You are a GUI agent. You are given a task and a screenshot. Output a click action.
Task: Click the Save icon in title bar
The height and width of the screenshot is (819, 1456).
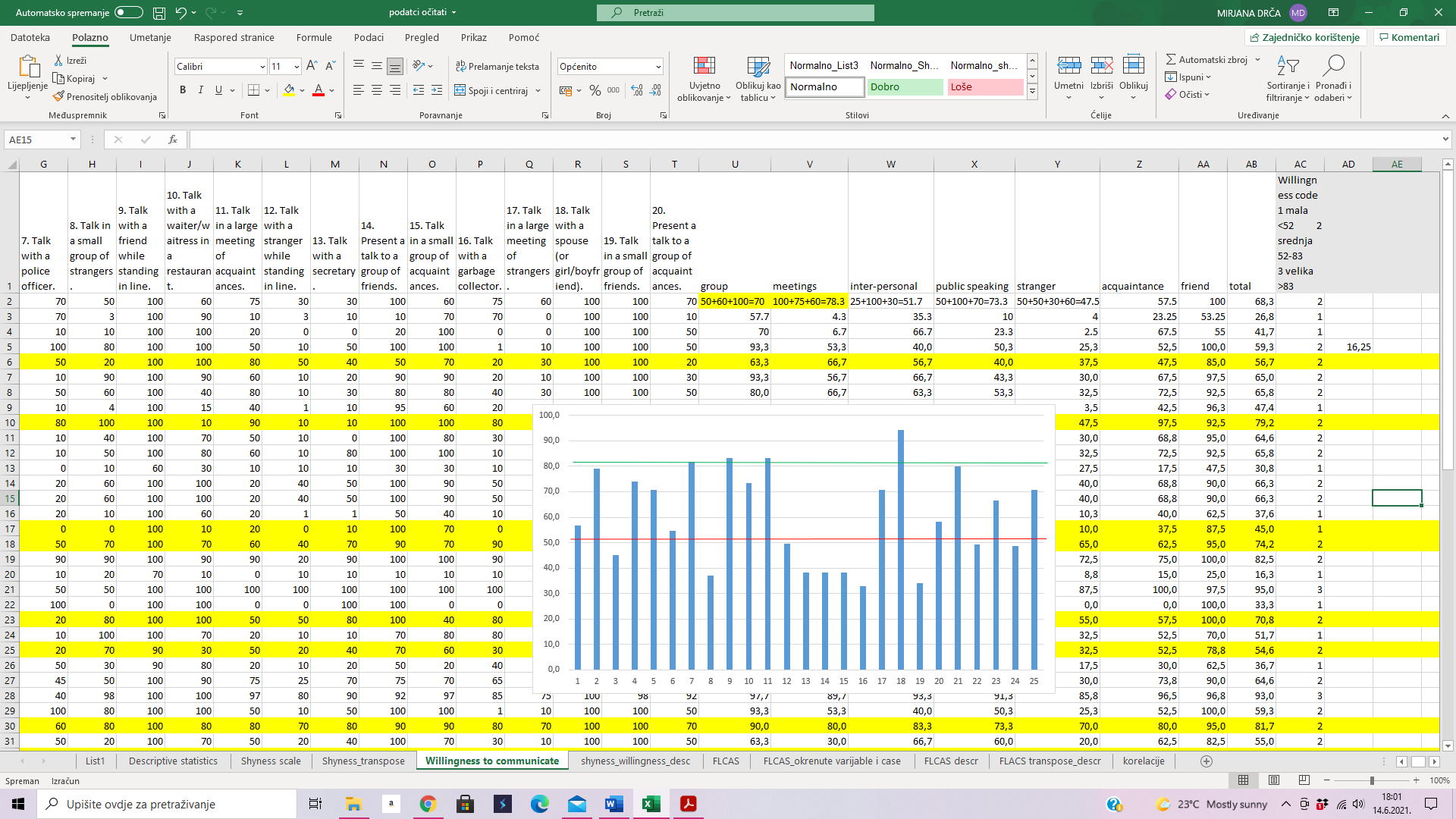click(x=159, y=13)
